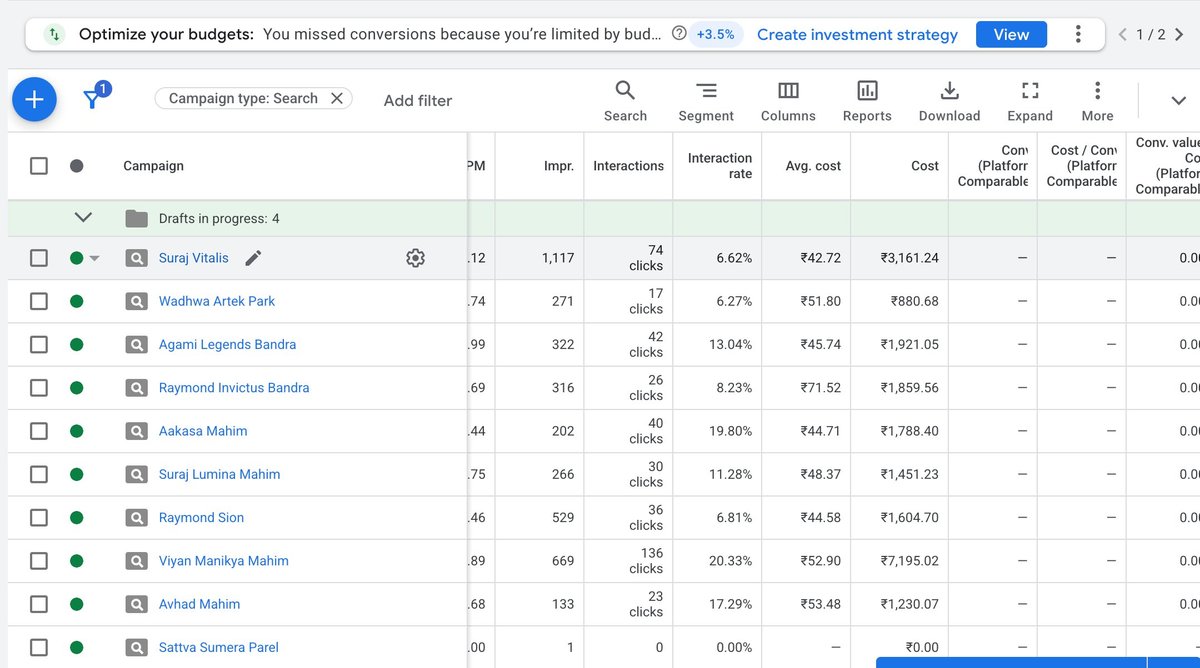The height and width of the screenshot is (668, 1200).
Task: Select the Suraj Lumina Mahim checkbox
Action: (38, 474)
